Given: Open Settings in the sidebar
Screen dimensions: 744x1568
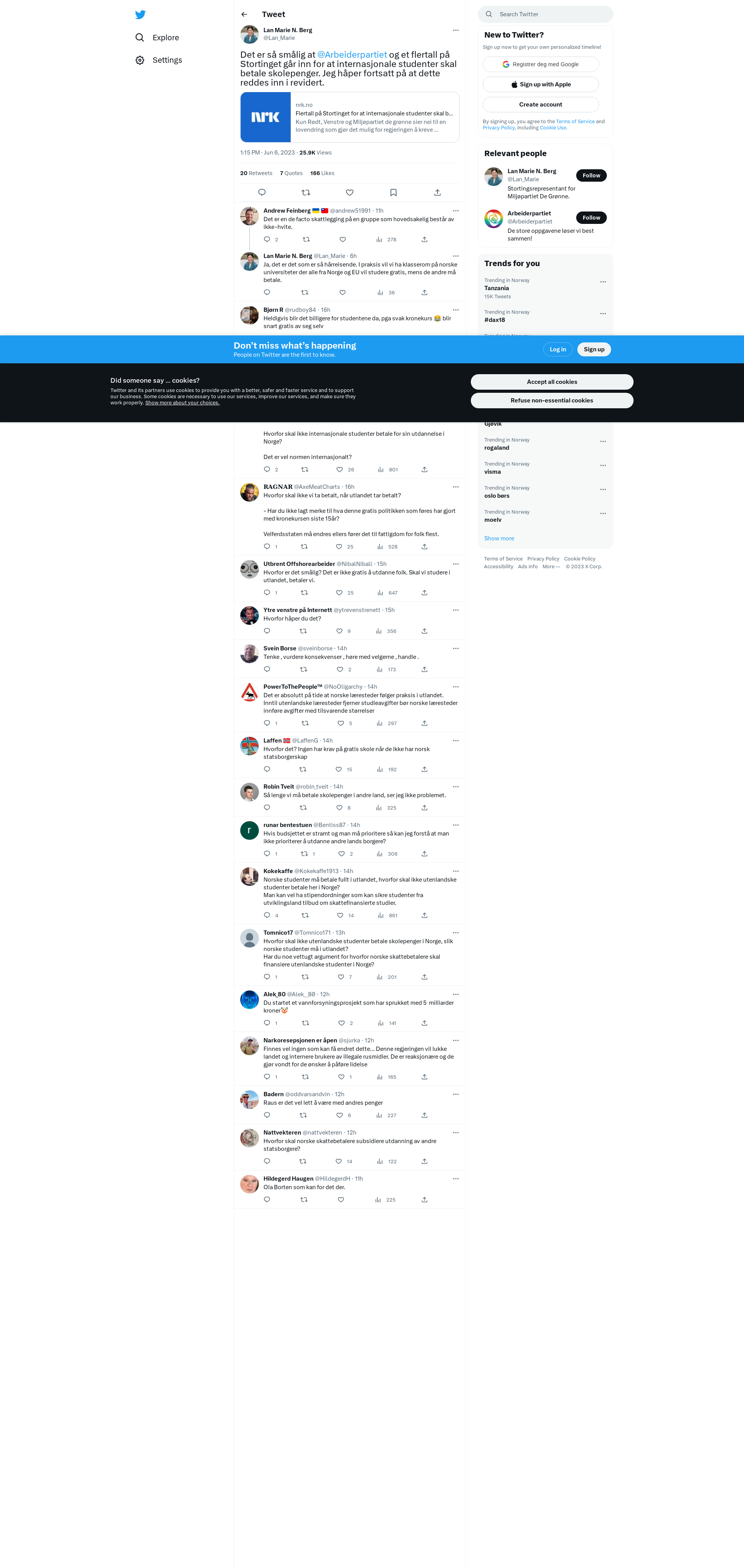Looking at the screenshot, I should click(159, 60).
